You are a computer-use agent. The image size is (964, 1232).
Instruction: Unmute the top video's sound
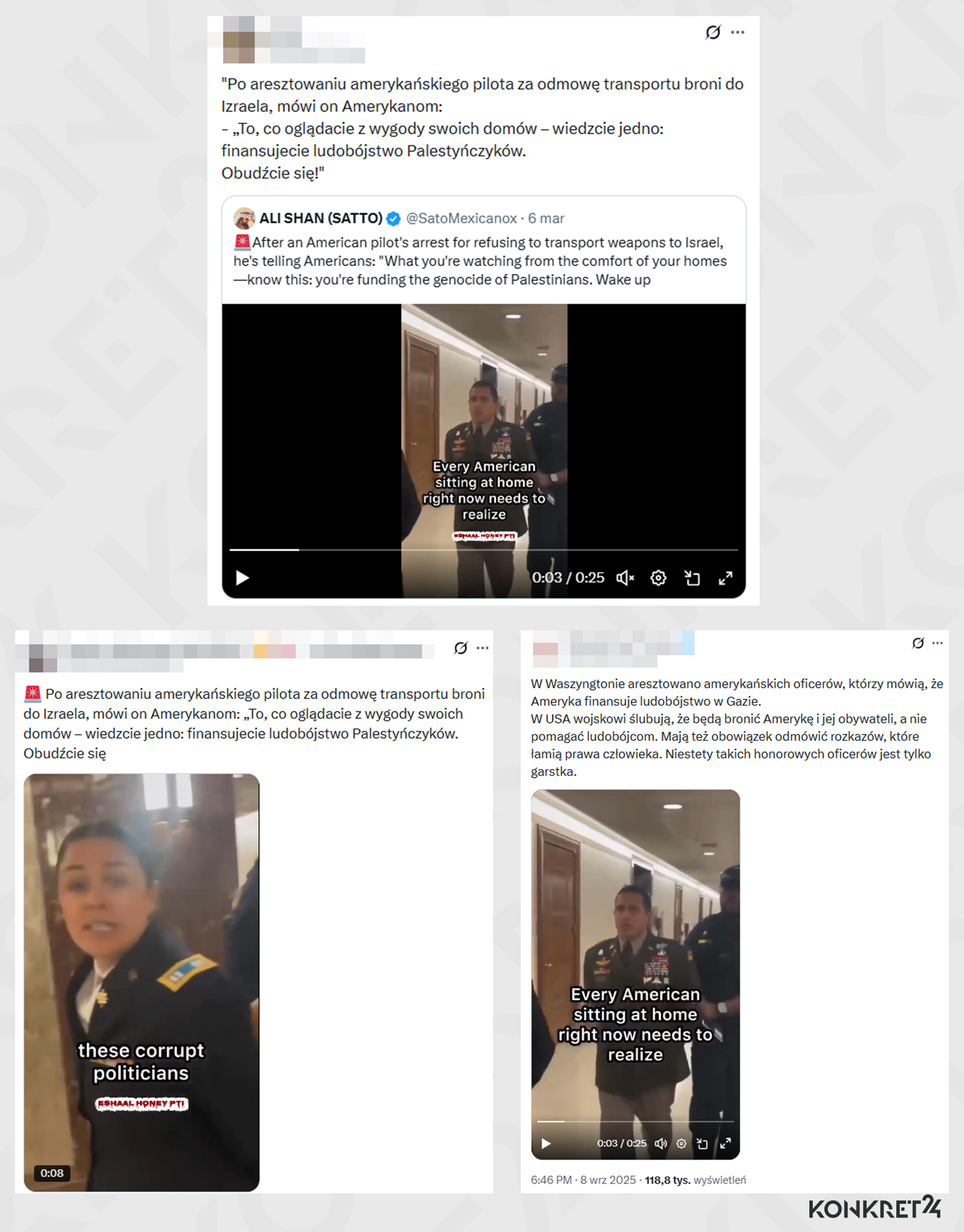coord(625,578)
